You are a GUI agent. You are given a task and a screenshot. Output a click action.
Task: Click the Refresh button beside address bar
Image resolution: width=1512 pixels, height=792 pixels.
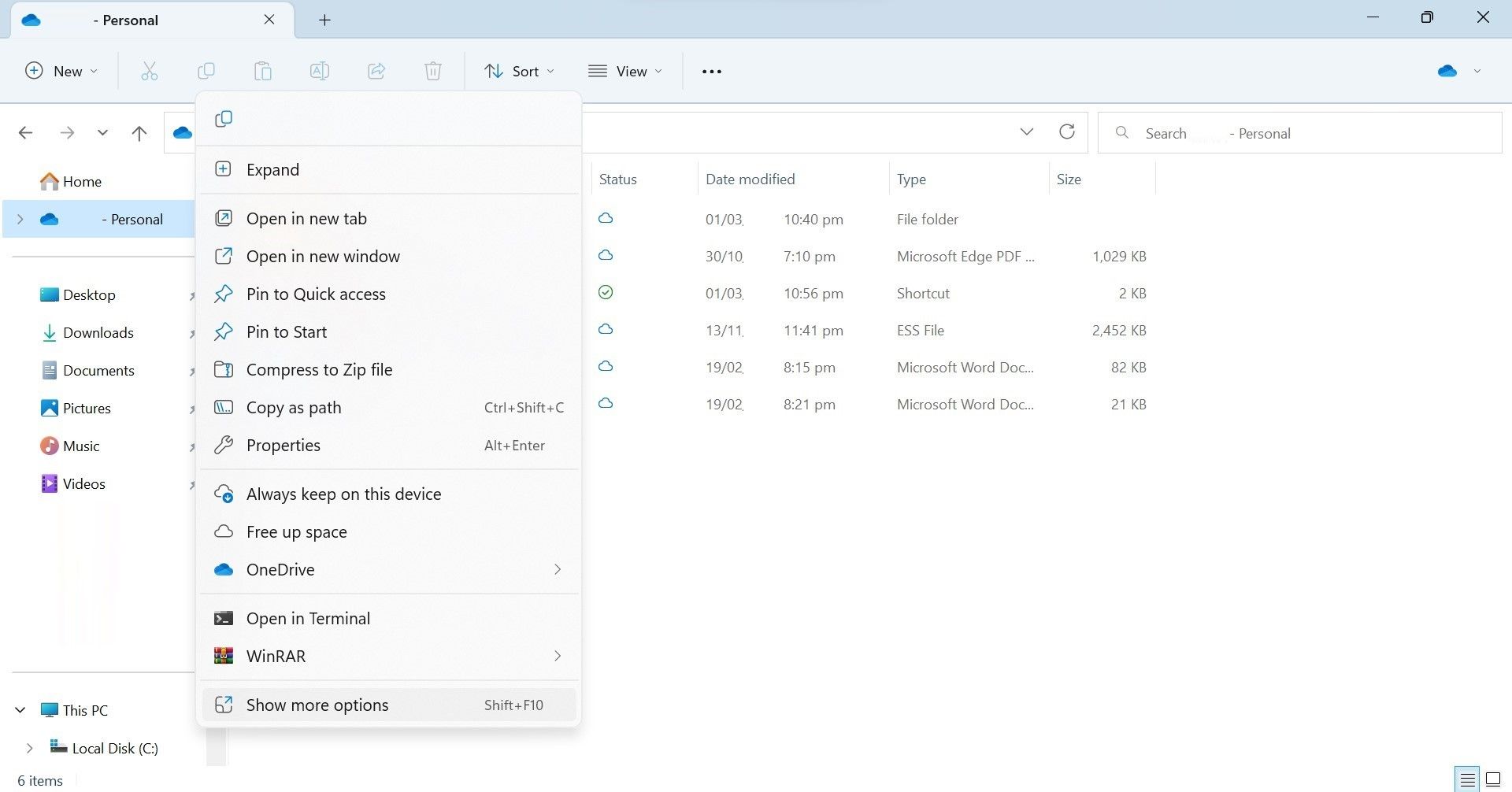coord(1066,132)
